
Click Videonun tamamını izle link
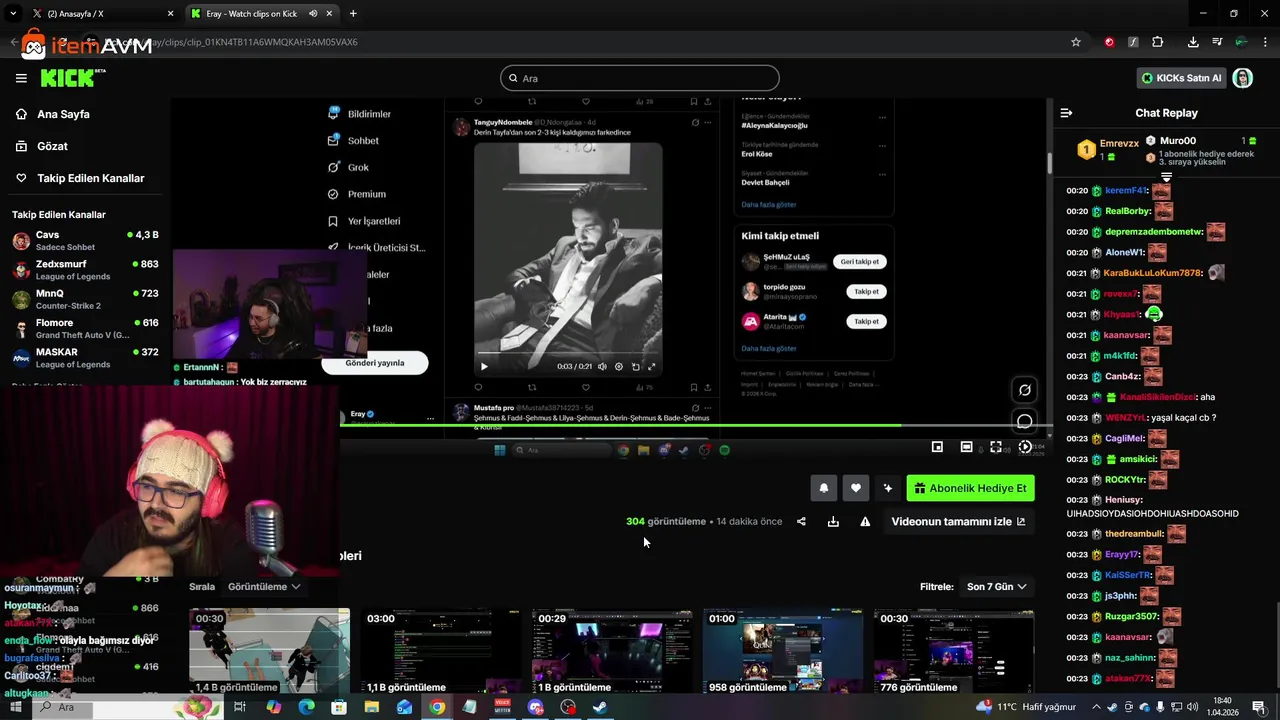pyautogui.click(x=958, y=521)
